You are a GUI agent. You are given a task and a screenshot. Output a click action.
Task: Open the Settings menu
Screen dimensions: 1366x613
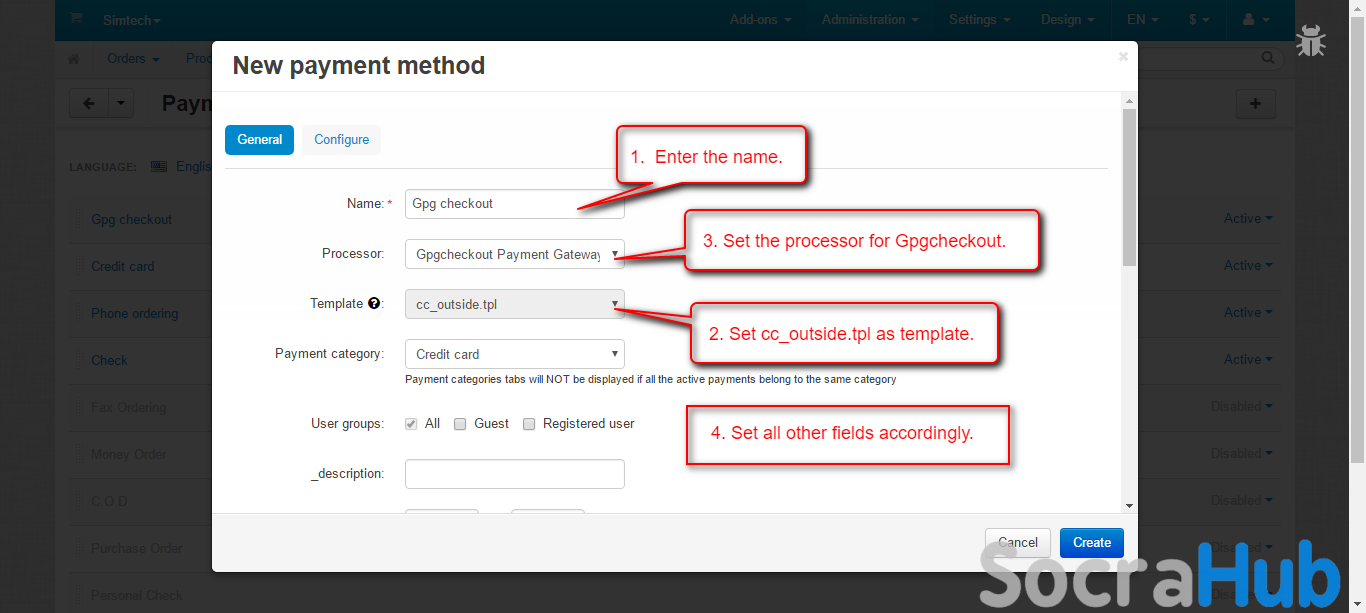tap(980, 19)
